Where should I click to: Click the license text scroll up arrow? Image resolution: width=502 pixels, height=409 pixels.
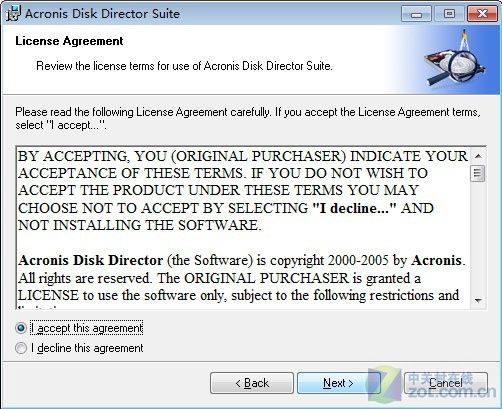pyautogui.click(x=478, y=156)
